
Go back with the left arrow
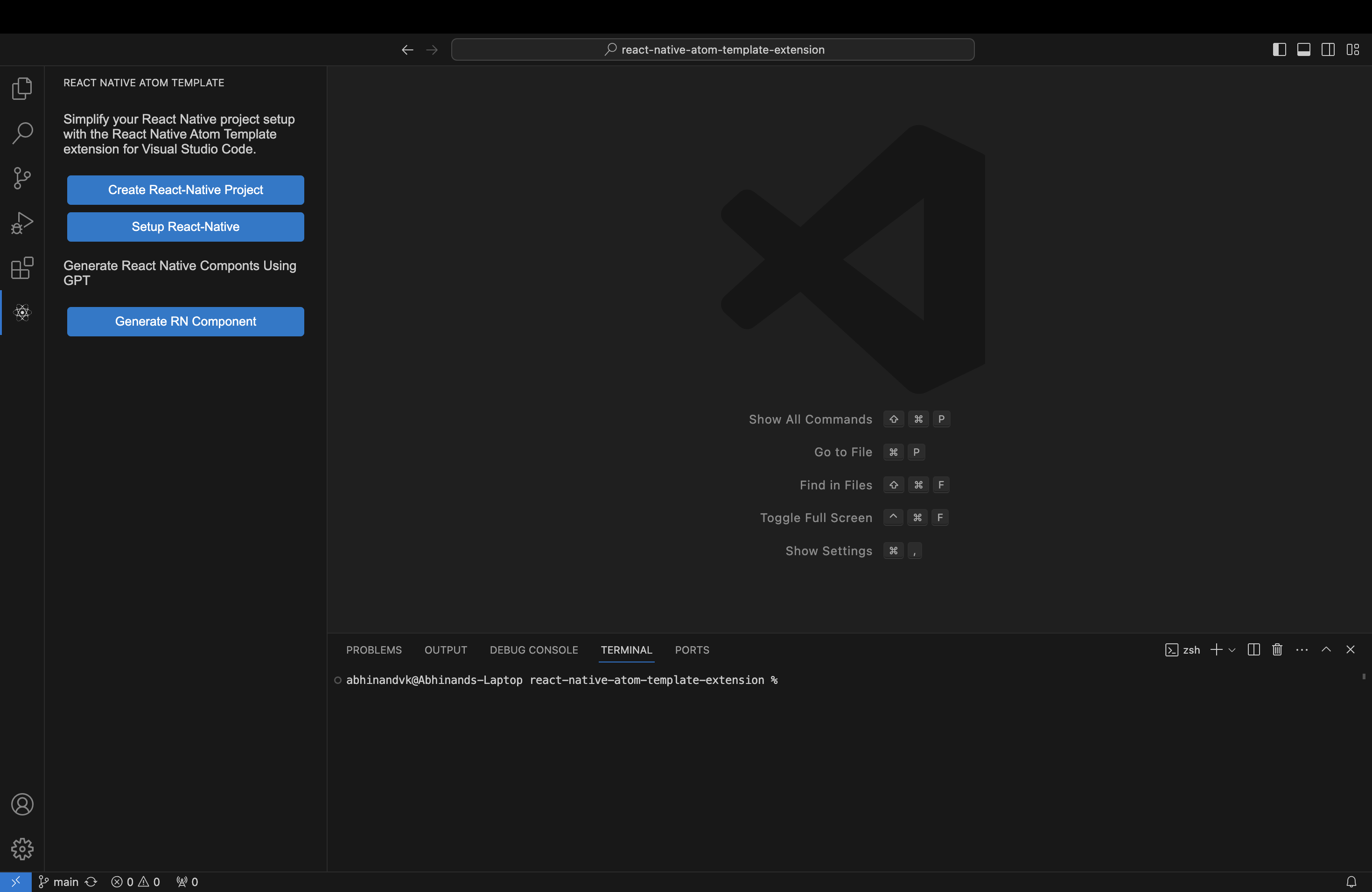[407, 49]
